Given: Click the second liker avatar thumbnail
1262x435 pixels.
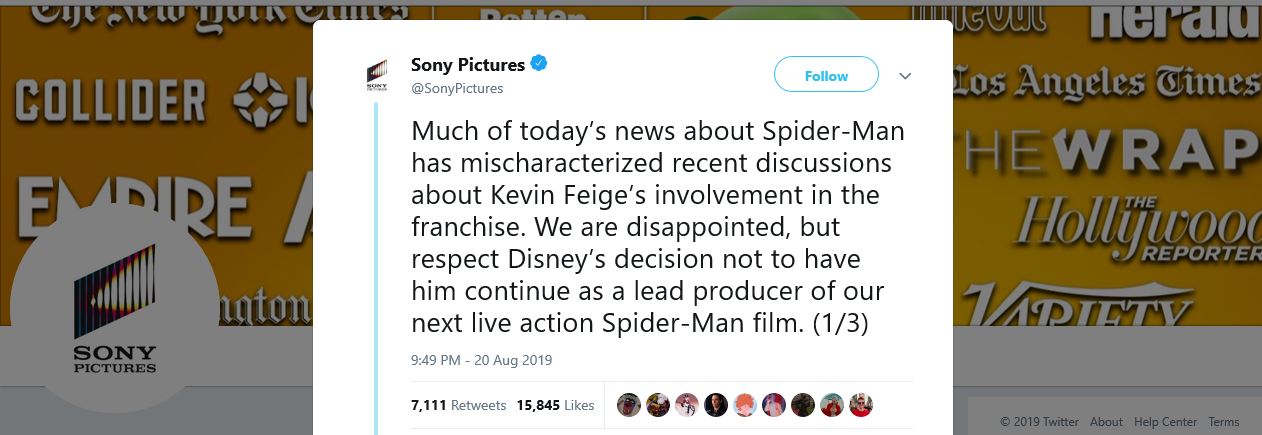Looking at the screenshot, I should click(657, 405).
